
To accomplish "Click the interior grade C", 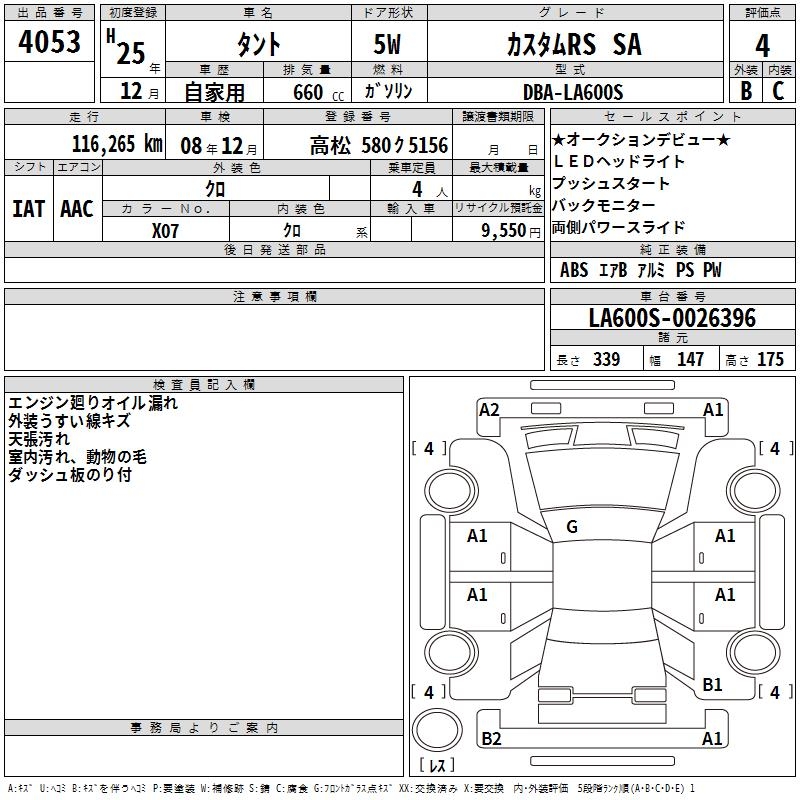I will 778,91.
